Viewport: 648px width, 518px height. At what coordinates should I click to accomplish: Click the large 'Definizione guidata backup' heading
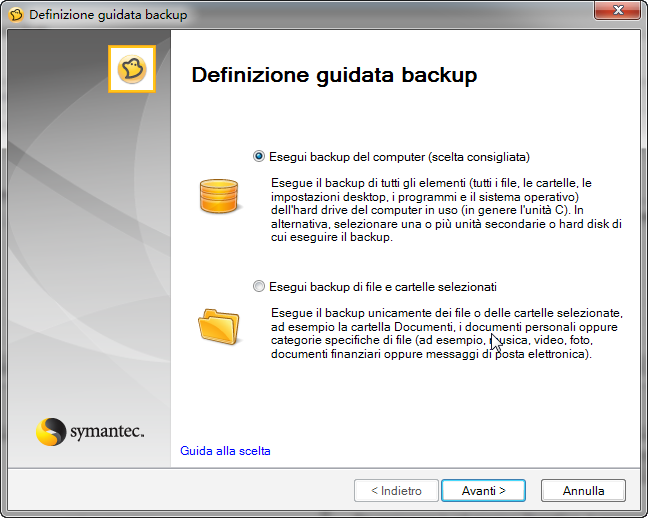click(333, 75)
